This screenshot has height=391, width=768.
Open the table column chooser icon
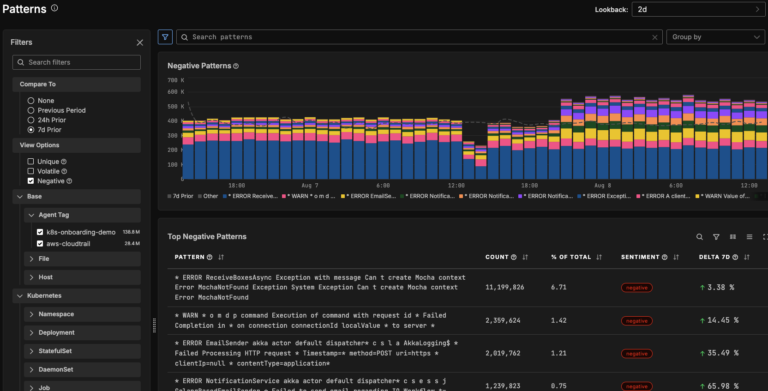[x=733, y=237]
